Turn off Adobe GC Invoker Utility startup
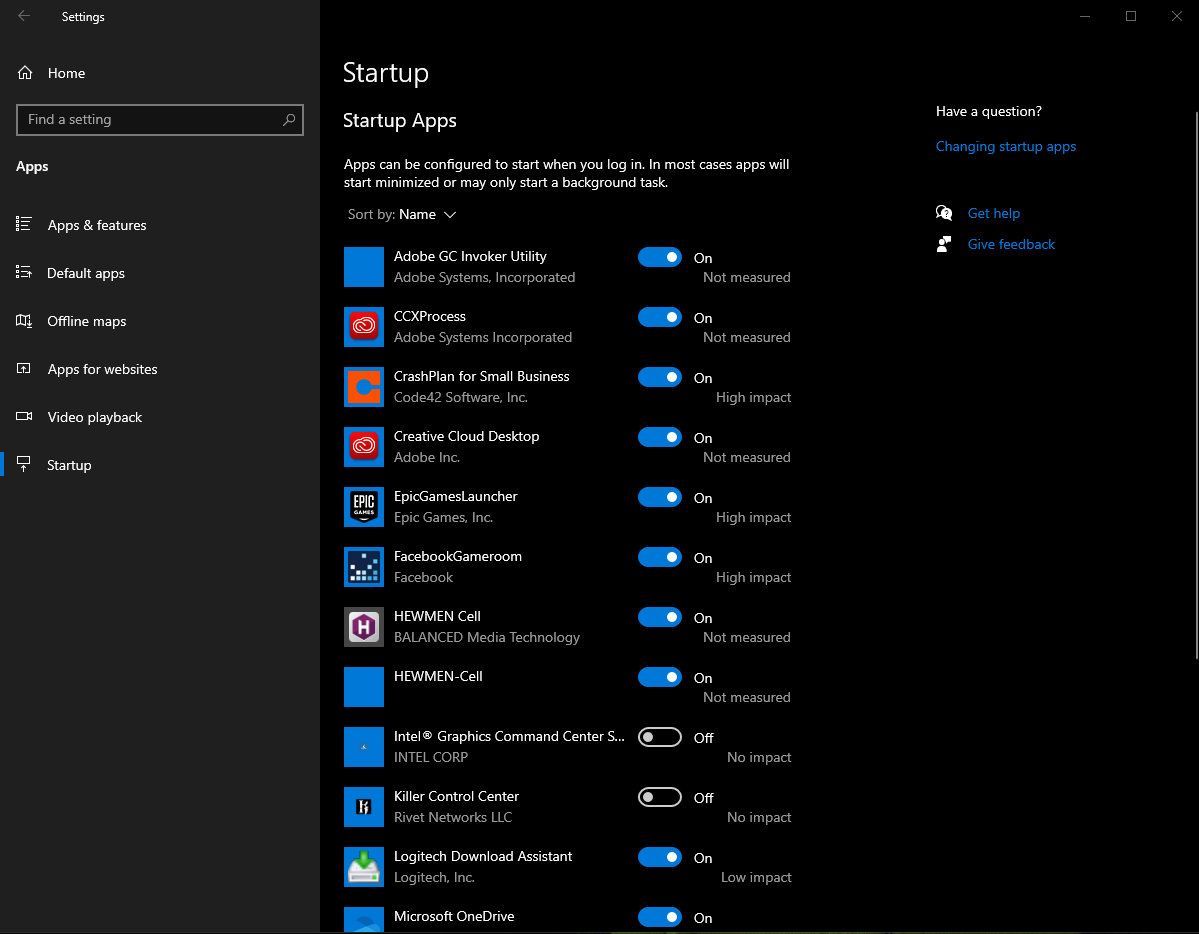Viewport: 1199px width, 934px height. point(659,257)
